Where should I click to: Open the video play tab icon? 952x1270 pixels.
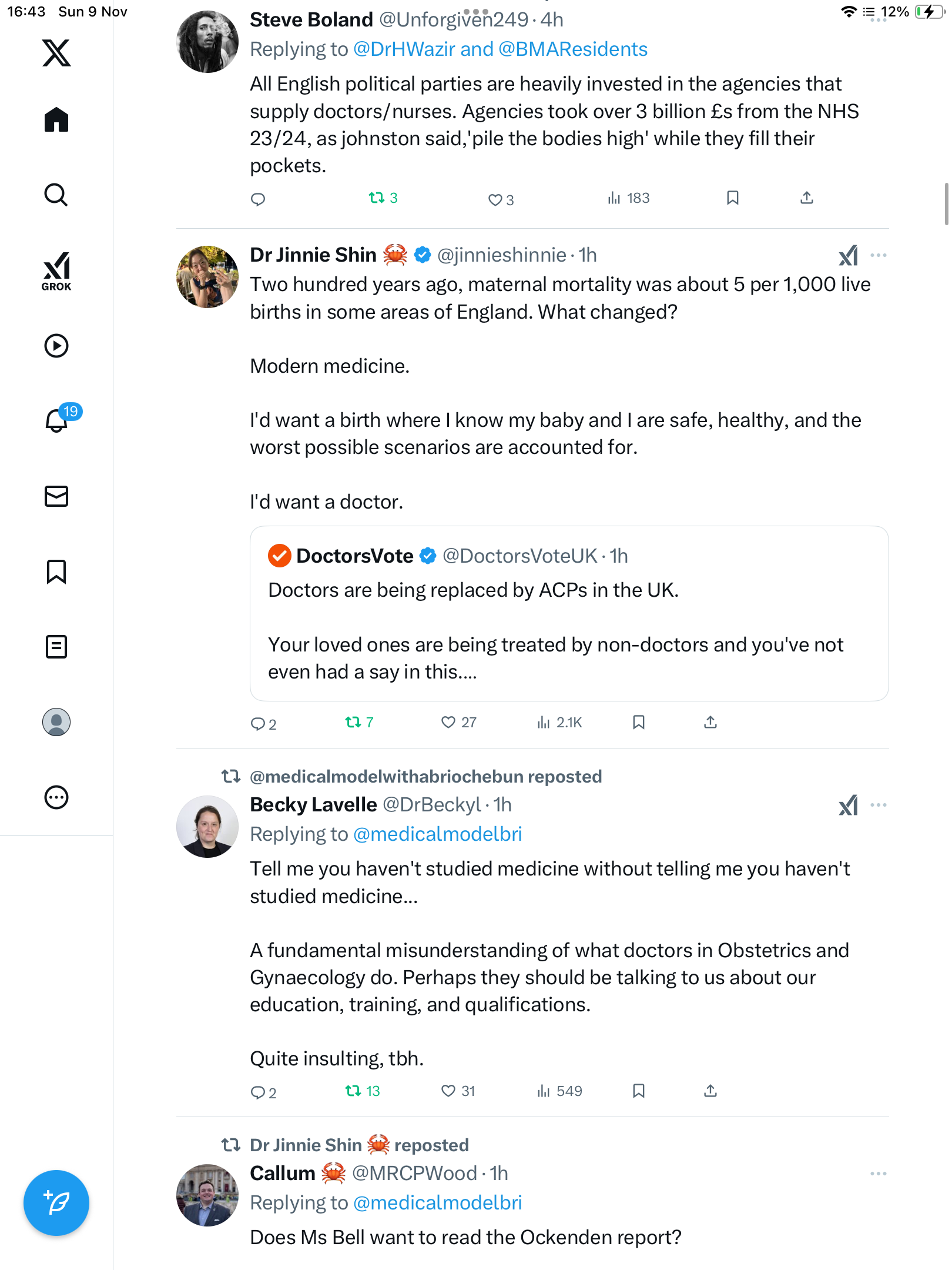pos(56,346)
